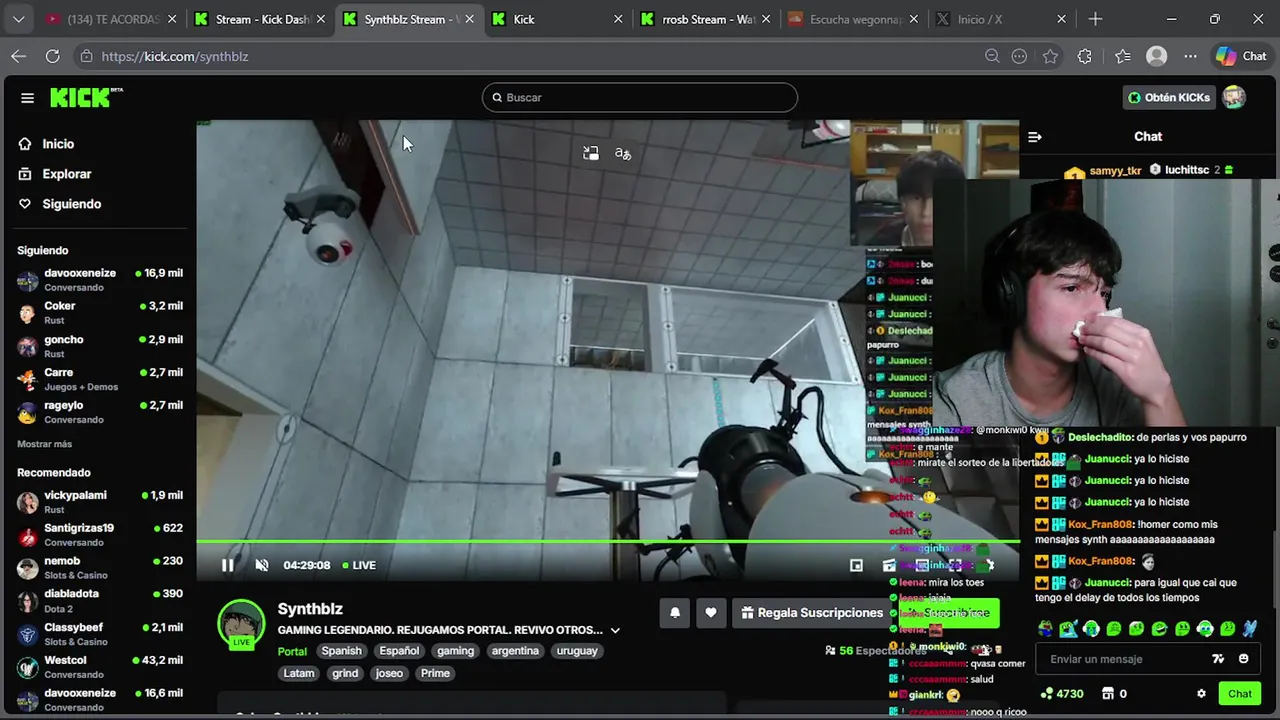
Task: Open your Kick profile avatar menu
Action: (x=1234, y=97)
